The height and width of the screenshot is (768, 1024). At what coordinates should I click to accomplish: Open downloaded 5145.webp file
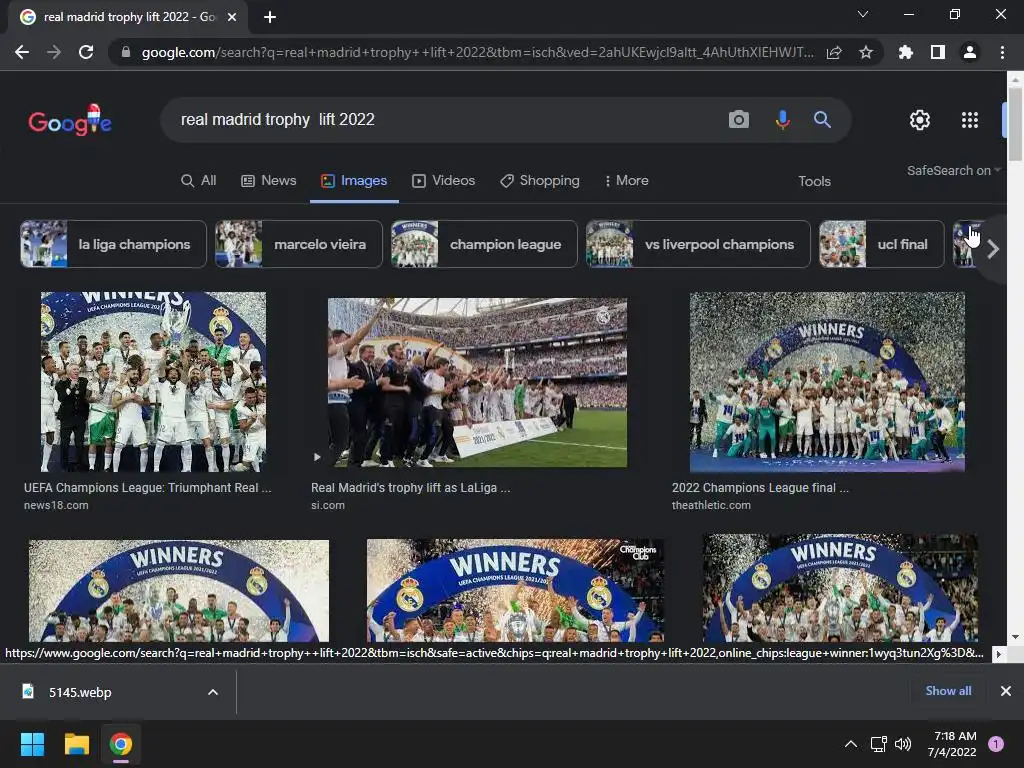[80, 692]
